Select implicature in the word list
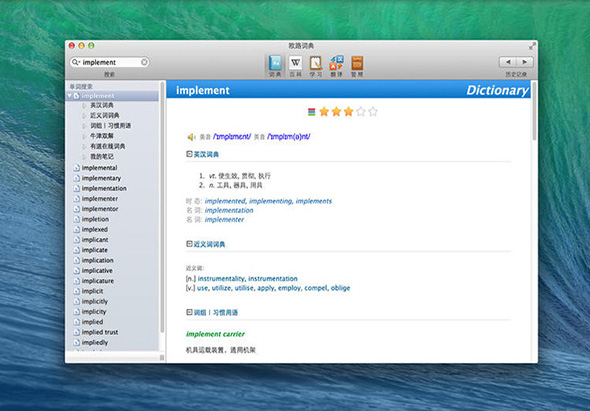This screenshot has width=590, height=411. tap(98, 281)
